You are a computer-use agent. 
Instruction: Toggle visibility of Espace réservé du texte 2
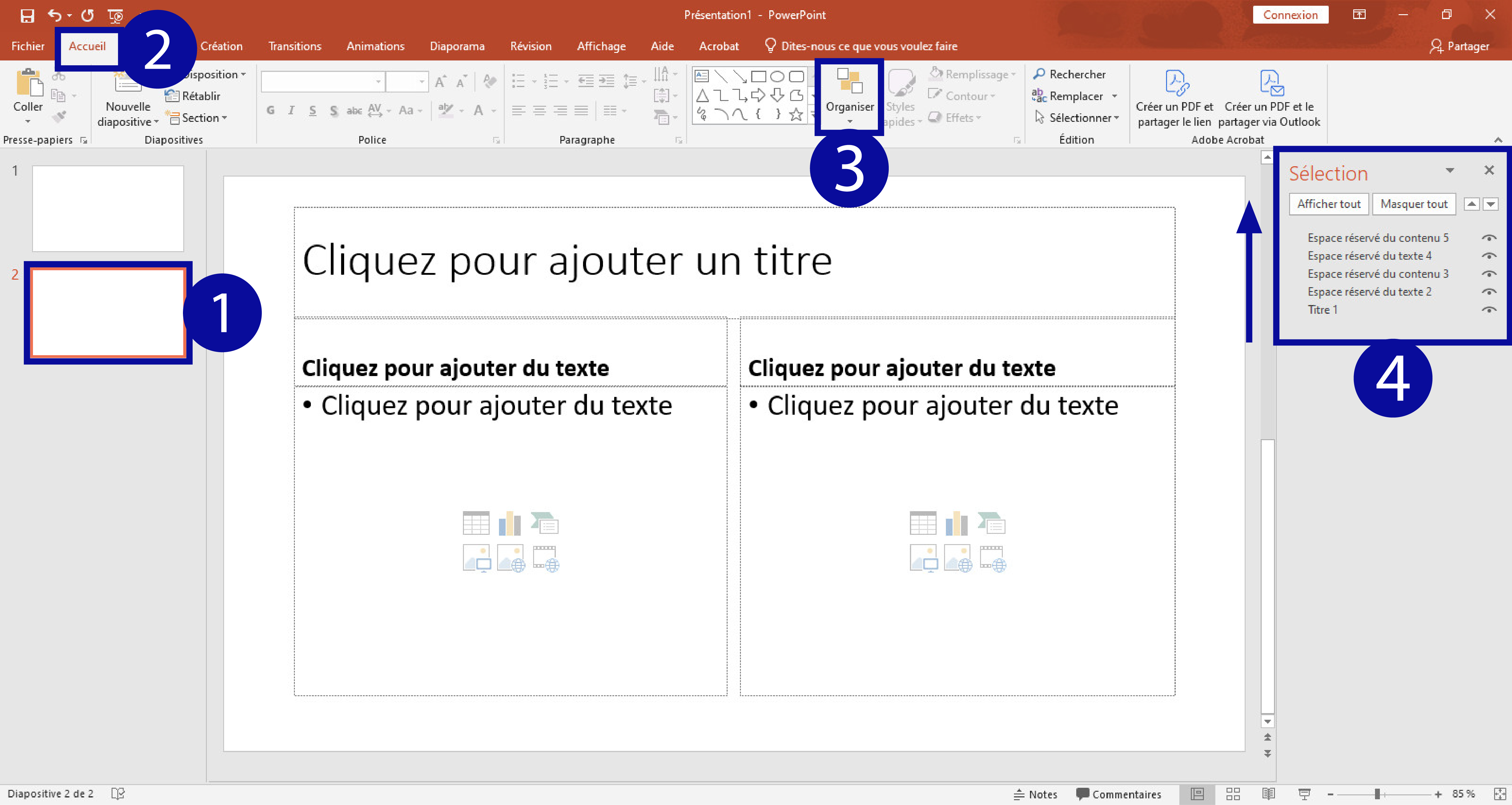pyautogui.click(x=1488, y=292)
